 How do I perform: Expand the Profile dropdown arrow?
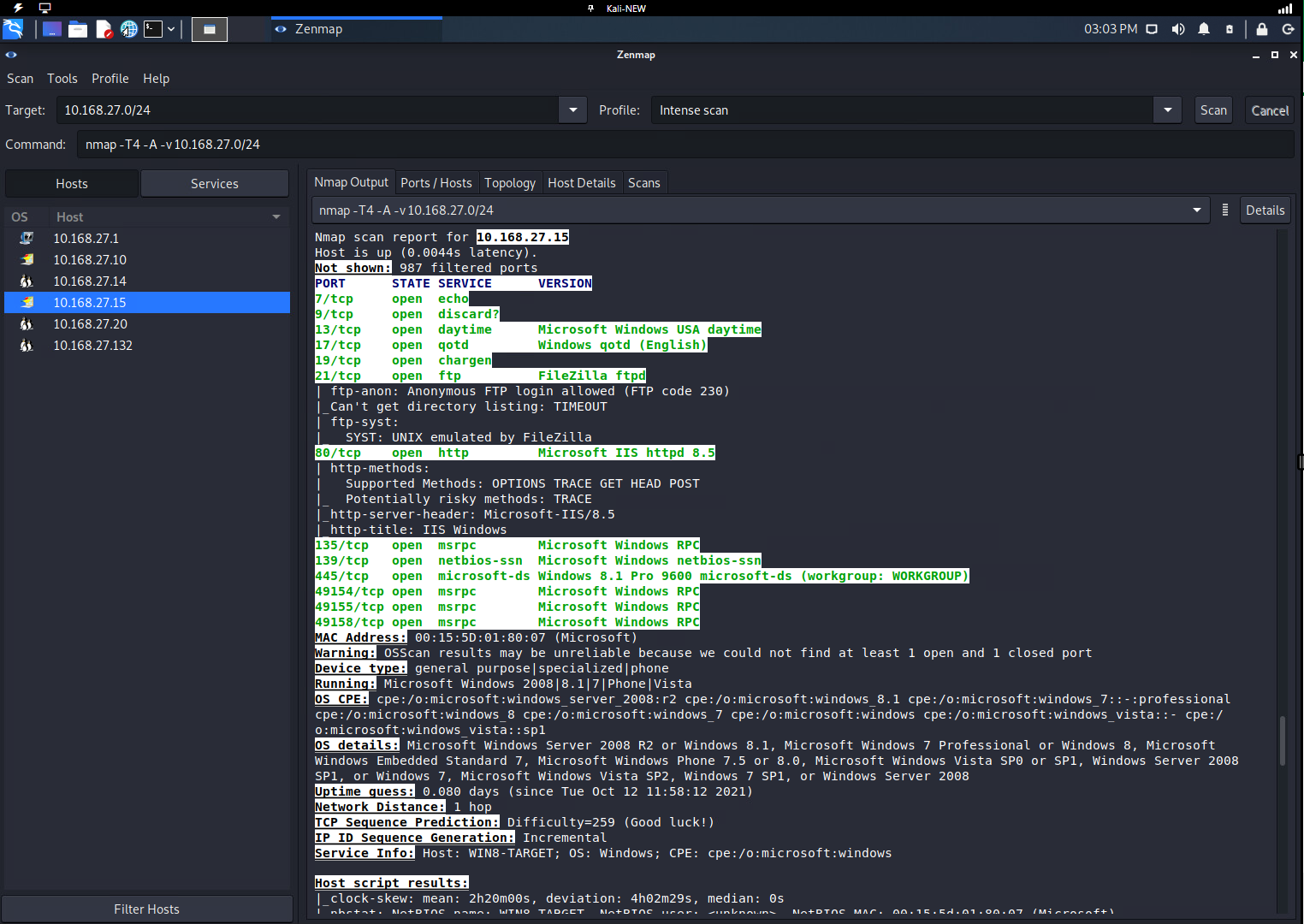(1167, 110)
